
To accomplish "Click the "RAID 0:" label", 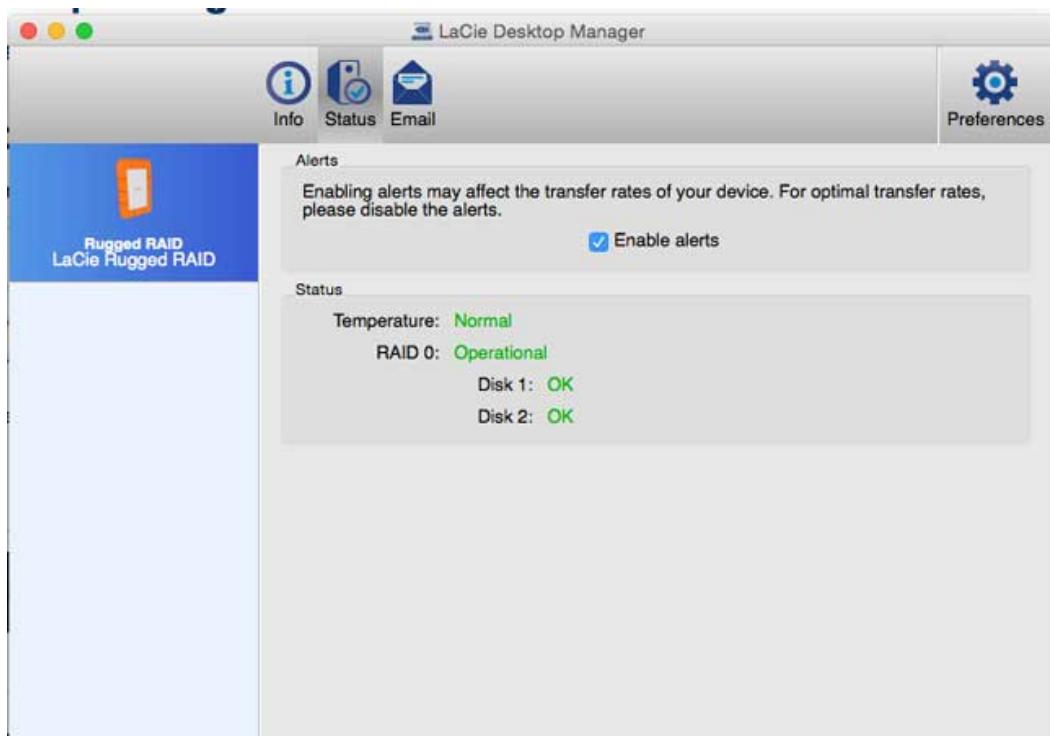I will 408,352.
